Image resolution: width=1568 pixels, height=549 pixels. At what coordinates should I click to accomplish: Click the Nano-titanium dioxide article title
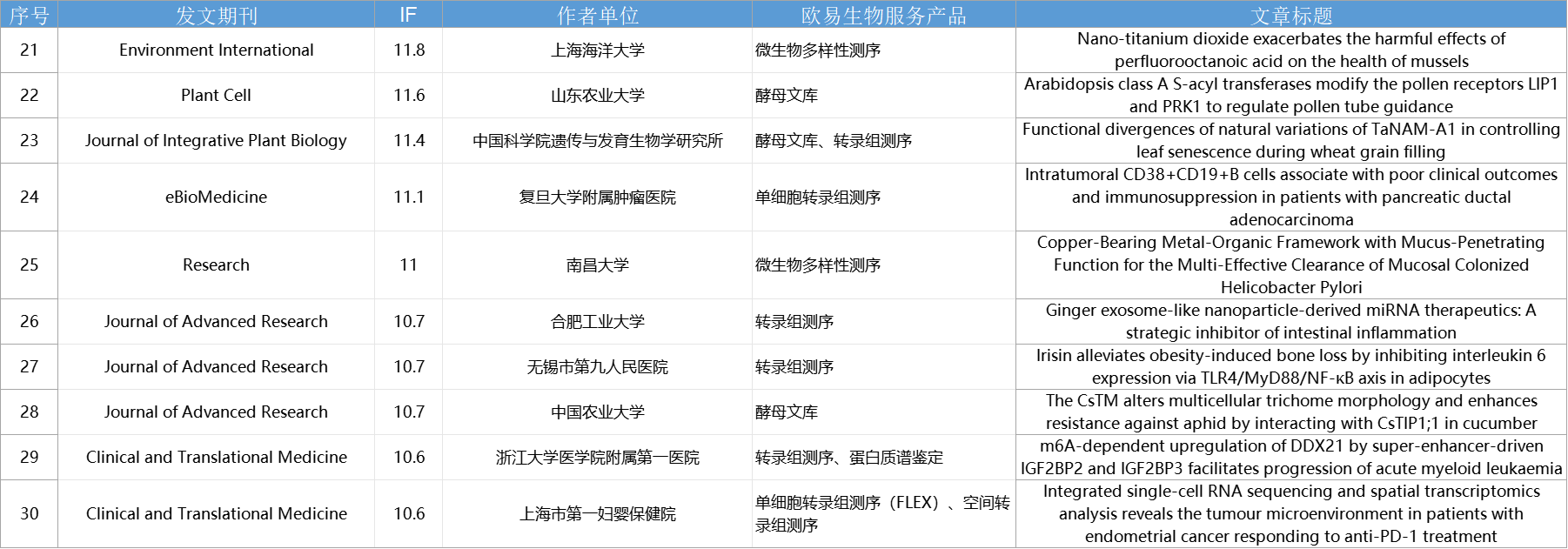1291,50
